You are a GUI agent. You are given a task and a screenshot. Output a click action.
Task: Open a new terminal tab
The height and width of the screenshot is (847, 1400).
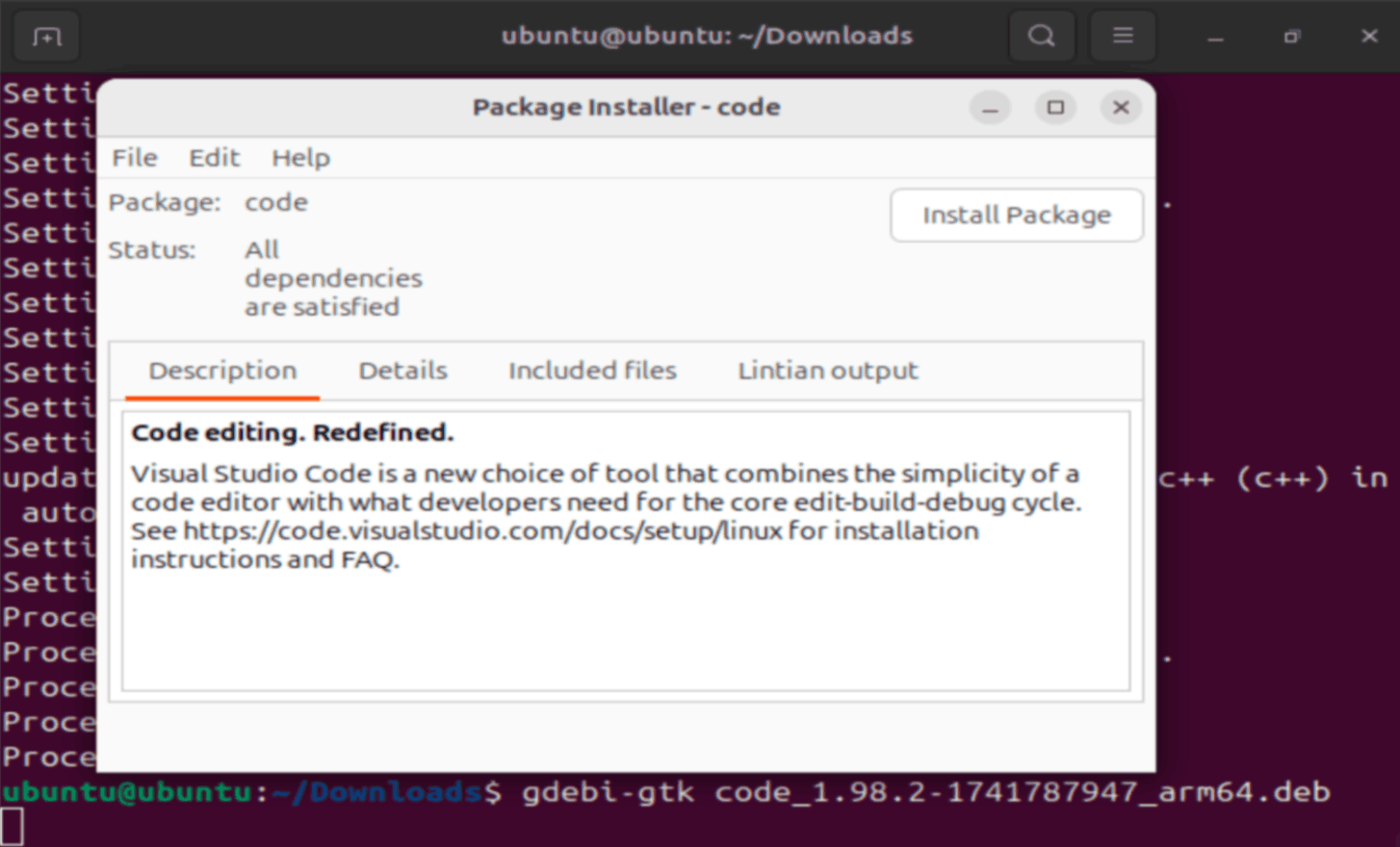point(45,36)
